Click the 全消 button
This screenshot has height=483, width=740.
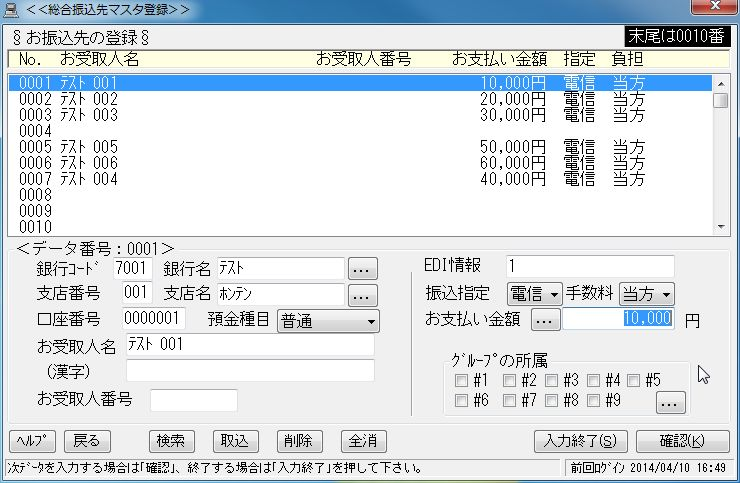click(363, 441)
